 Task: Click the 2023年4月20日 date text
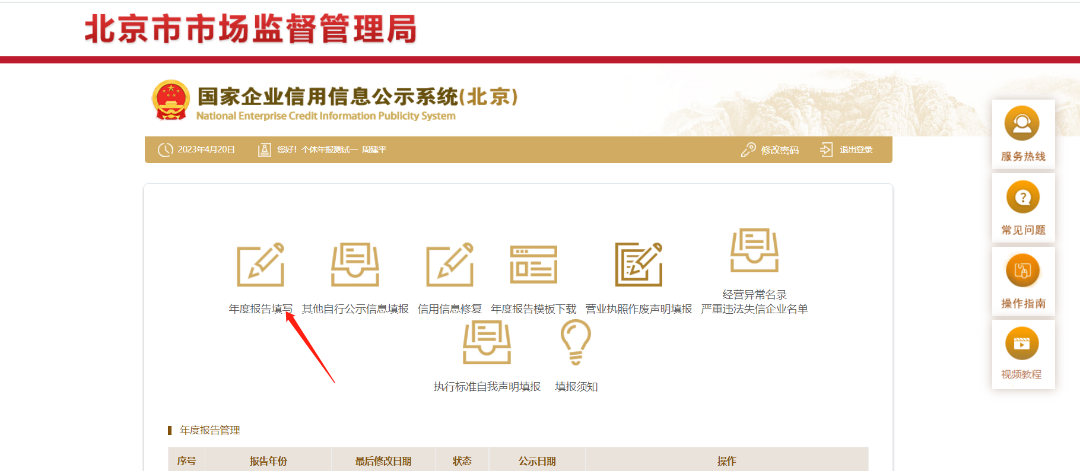coord(207,150)
